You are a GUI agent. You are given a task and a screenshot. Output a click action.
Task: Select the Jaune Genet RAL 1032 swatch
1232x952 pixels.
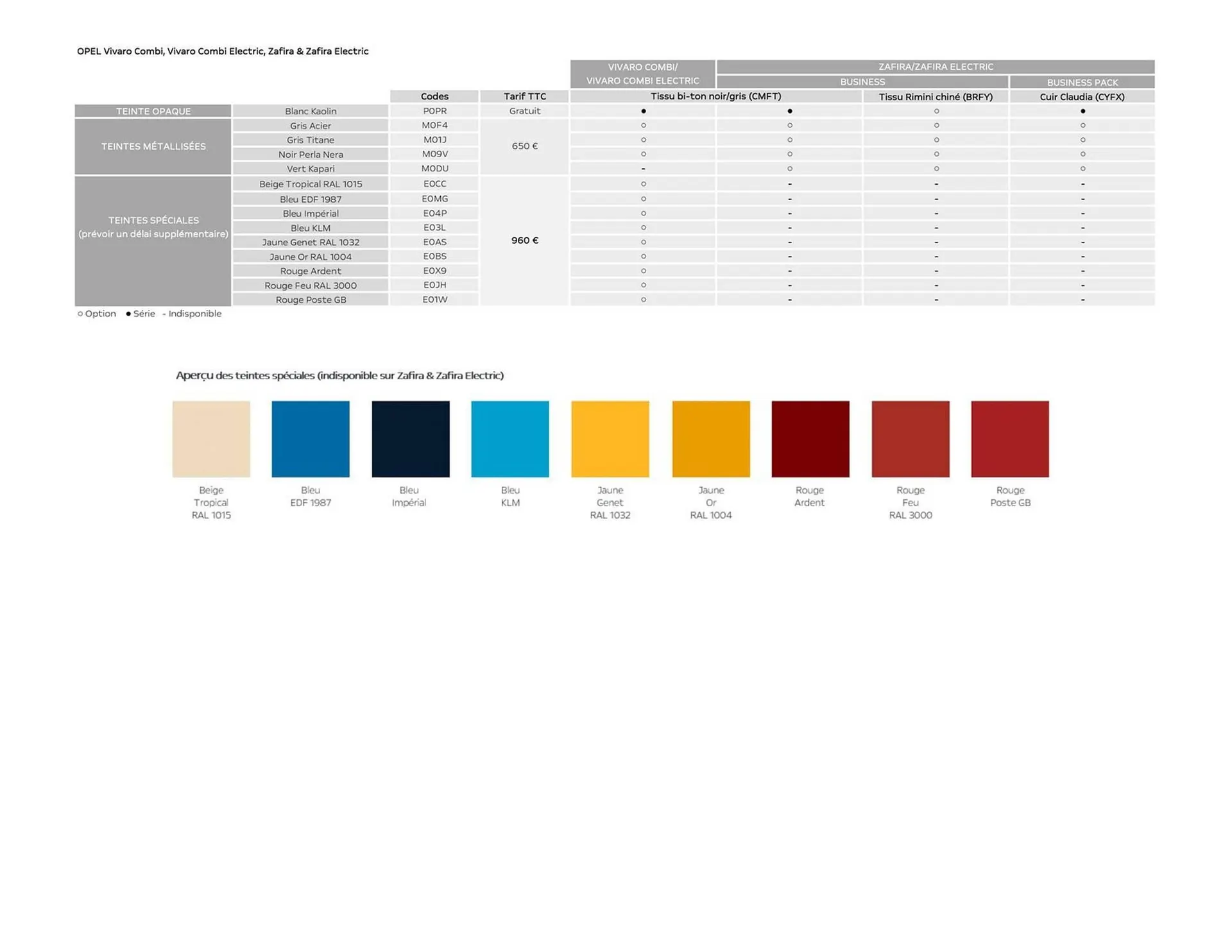coord(610,439)
